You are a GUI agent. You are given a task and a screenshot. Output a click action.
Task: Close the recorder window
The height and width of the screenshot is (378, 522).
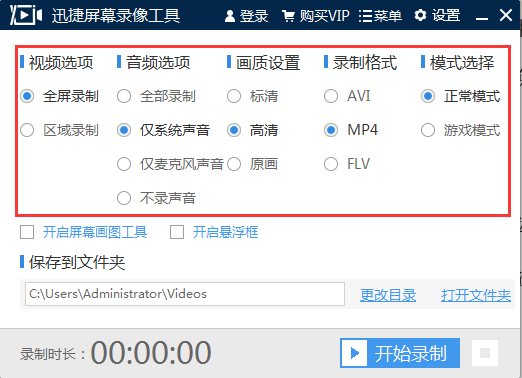click(506, 15)
